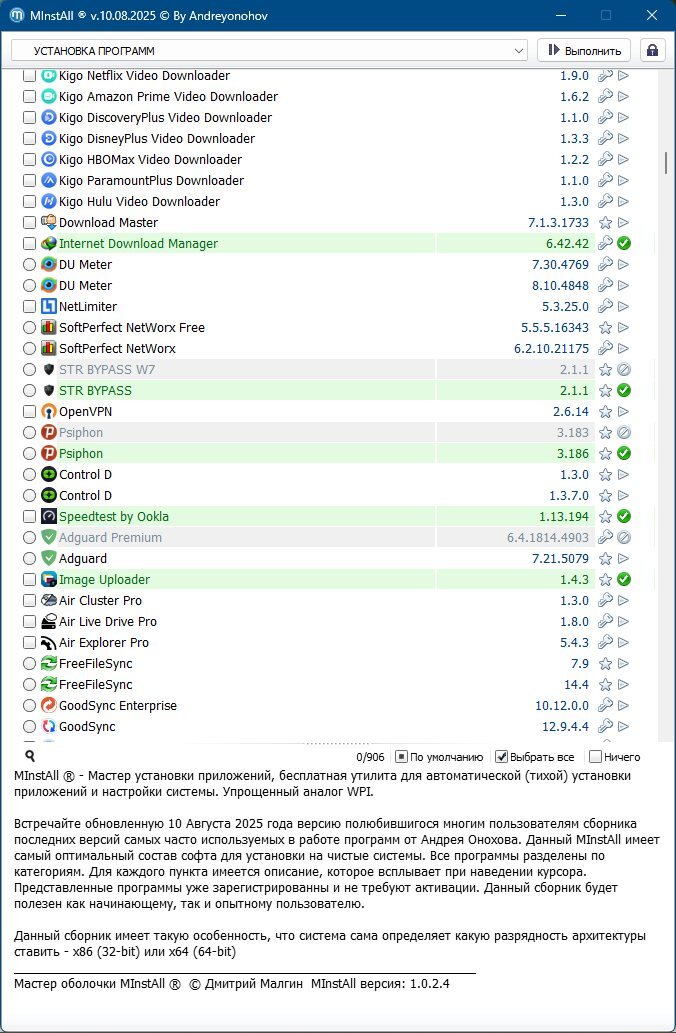676x1033 pixels.
Task: Check the Kigo Netflix Video Downloader box
Action: coord(29,76)
